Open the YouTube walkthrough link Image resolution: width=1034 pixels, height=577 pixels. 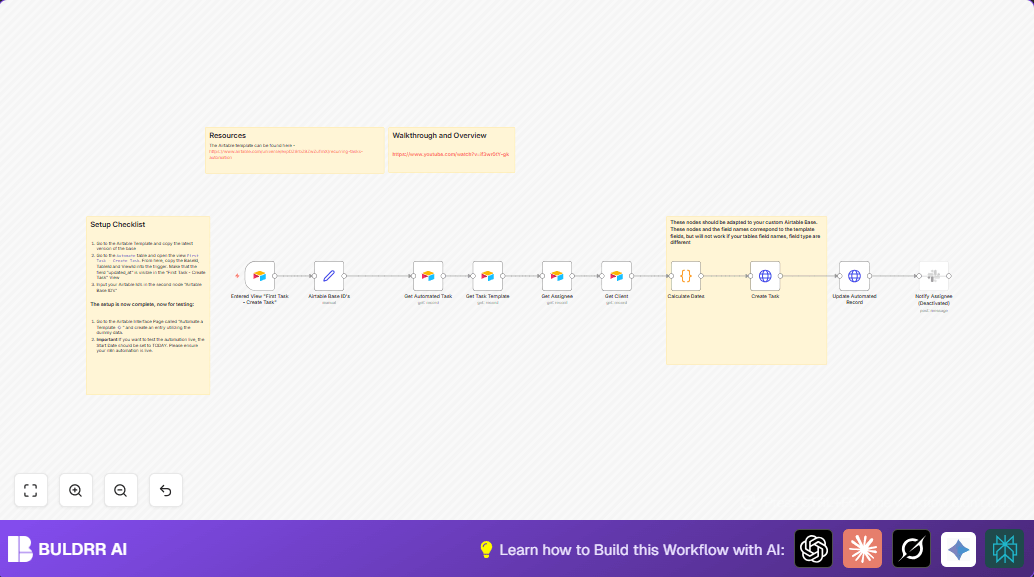click(450, 154)
